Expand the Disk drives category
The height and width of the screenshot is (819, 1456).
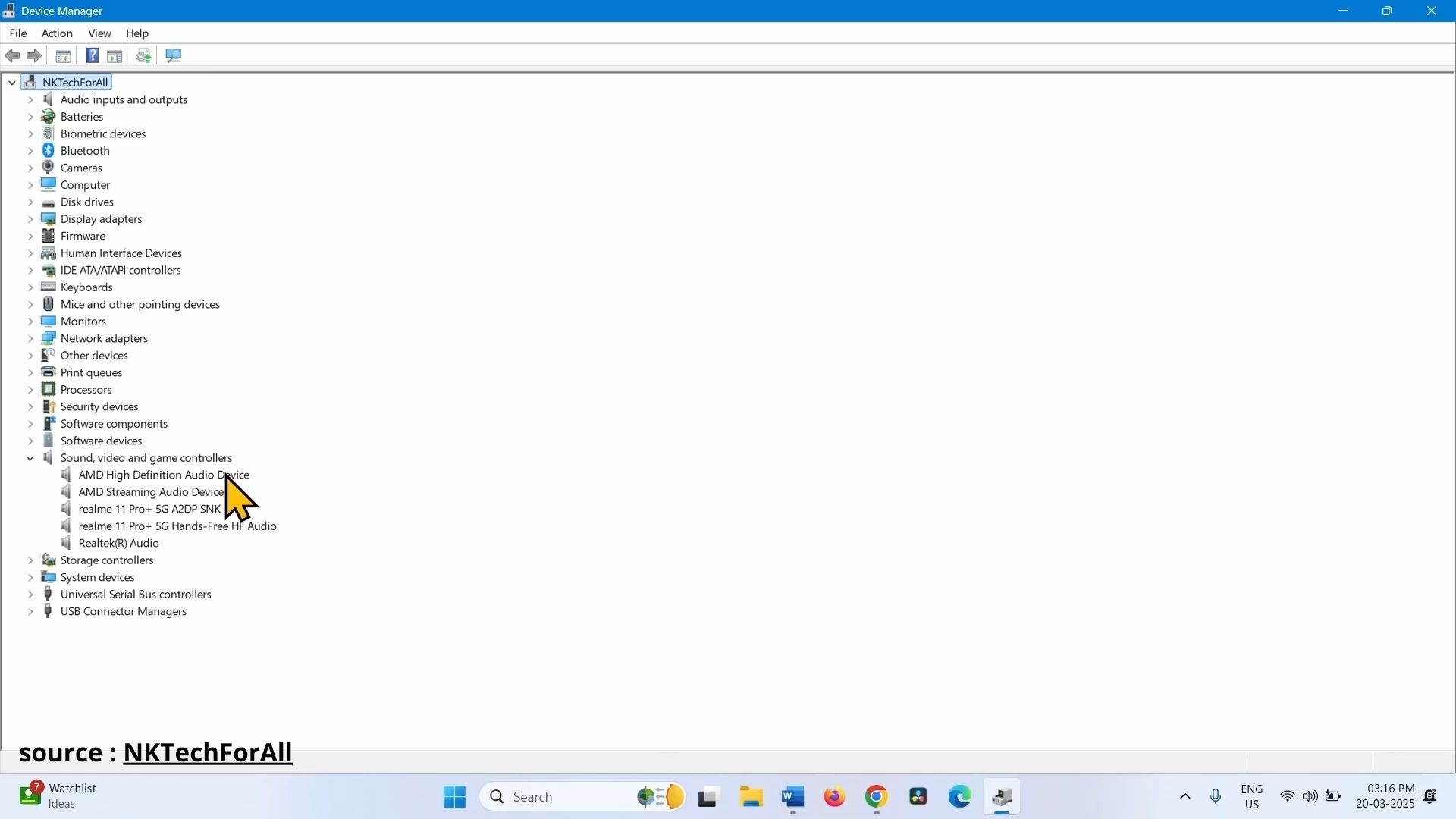click(30, 202)
